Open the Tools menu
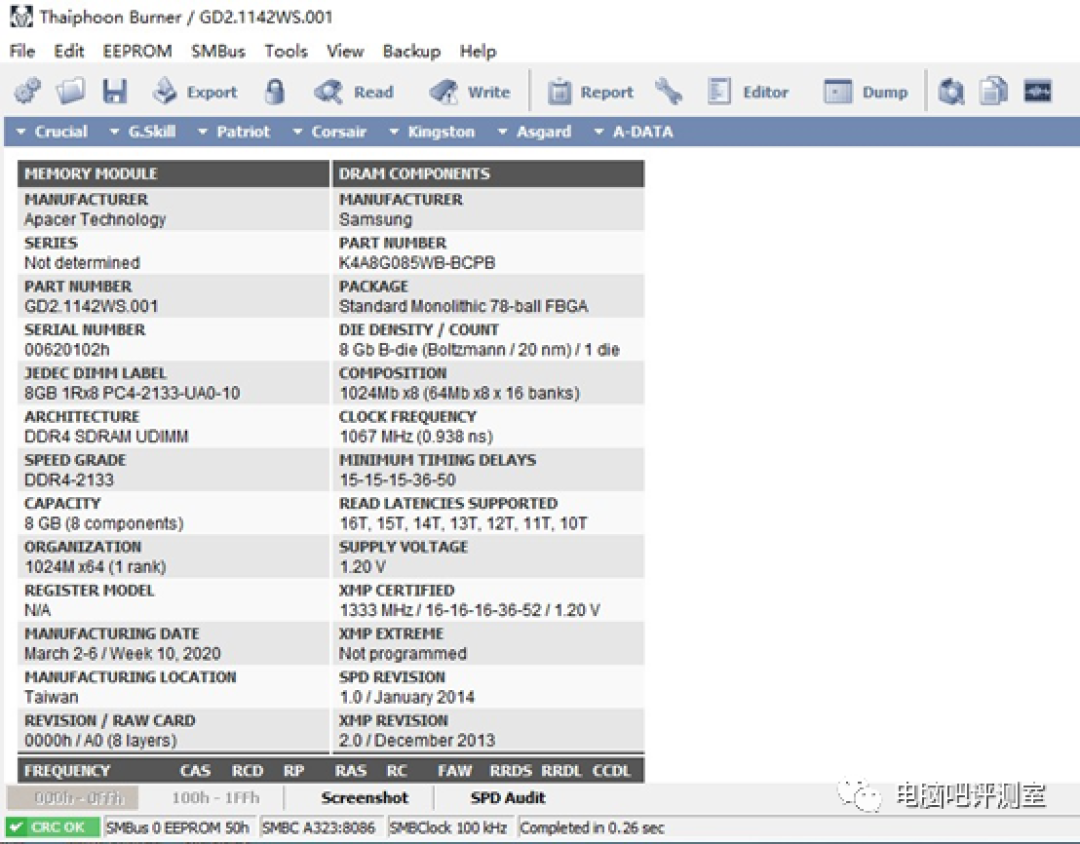This screenshot has height=844, width=1080. pyautogui.click(x=286, y=51)
